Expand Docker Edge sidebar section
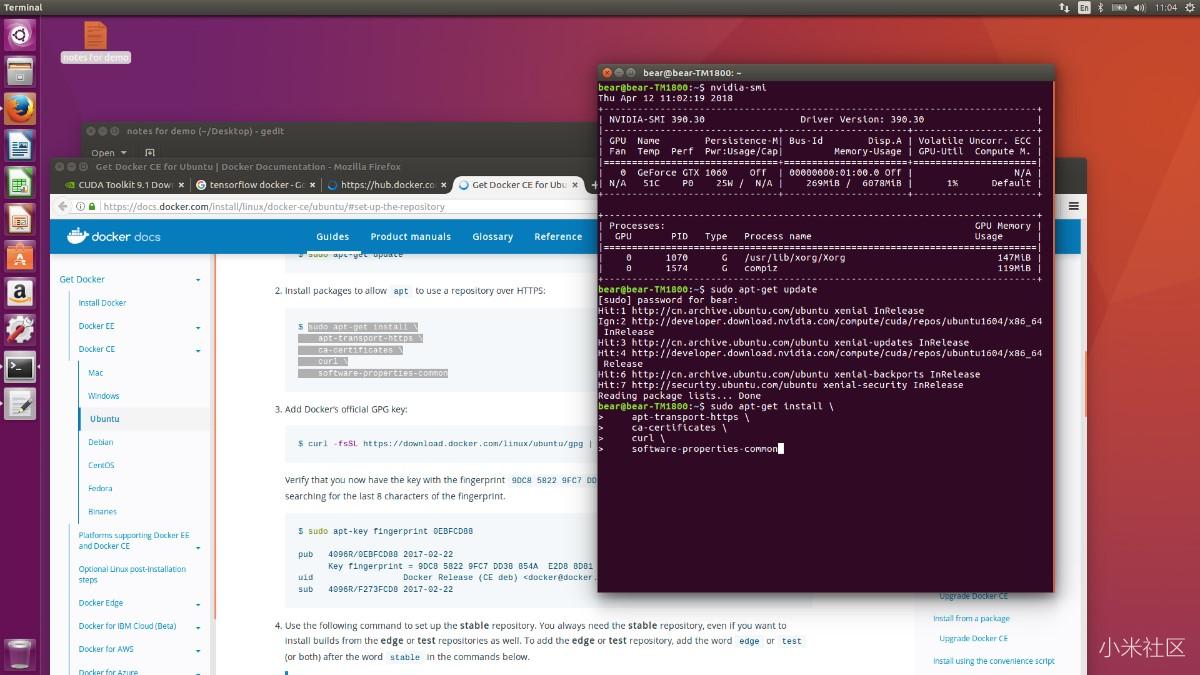The width and height of the screenshot is (1200, 675). point(198,604)
